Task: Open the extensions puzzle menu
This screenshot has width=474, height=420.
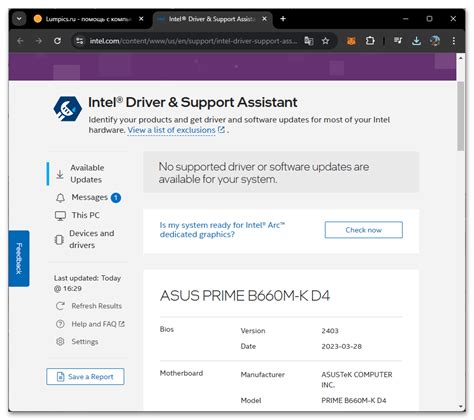Action: [x=370, y=41]
